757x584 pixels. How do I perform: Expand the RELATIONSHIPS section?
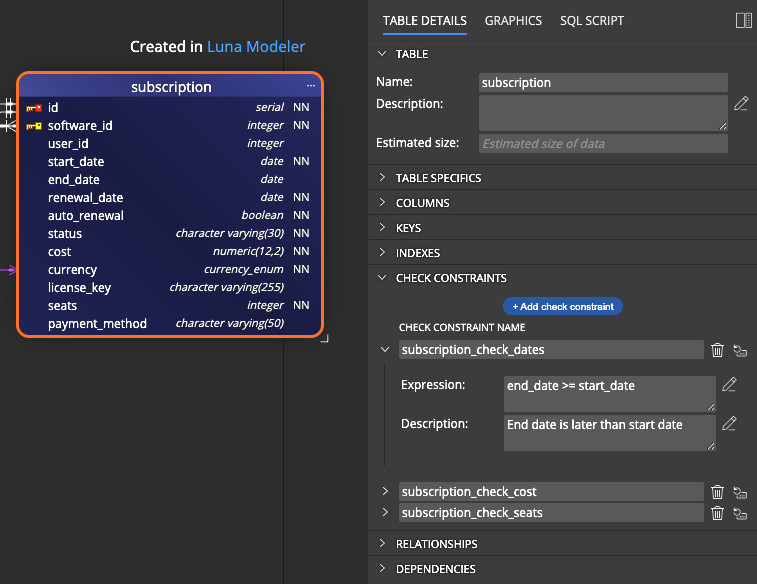(x=382, y=543)
